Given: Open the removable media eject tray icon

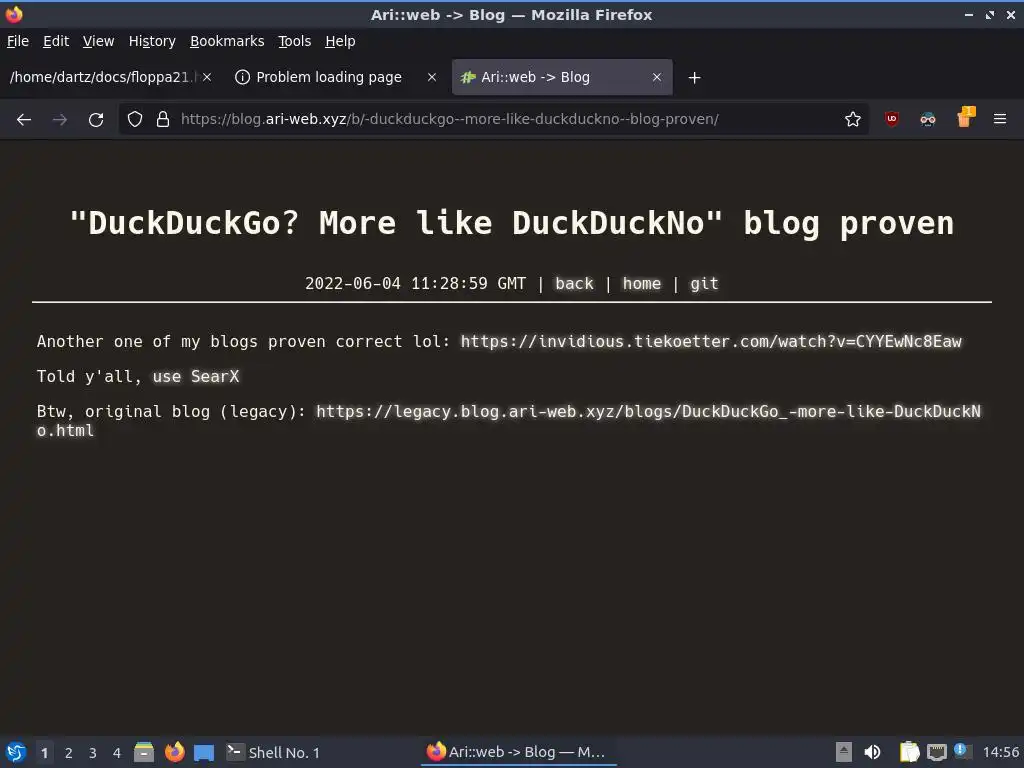Looking at the screenshot, I should [844, 752].
